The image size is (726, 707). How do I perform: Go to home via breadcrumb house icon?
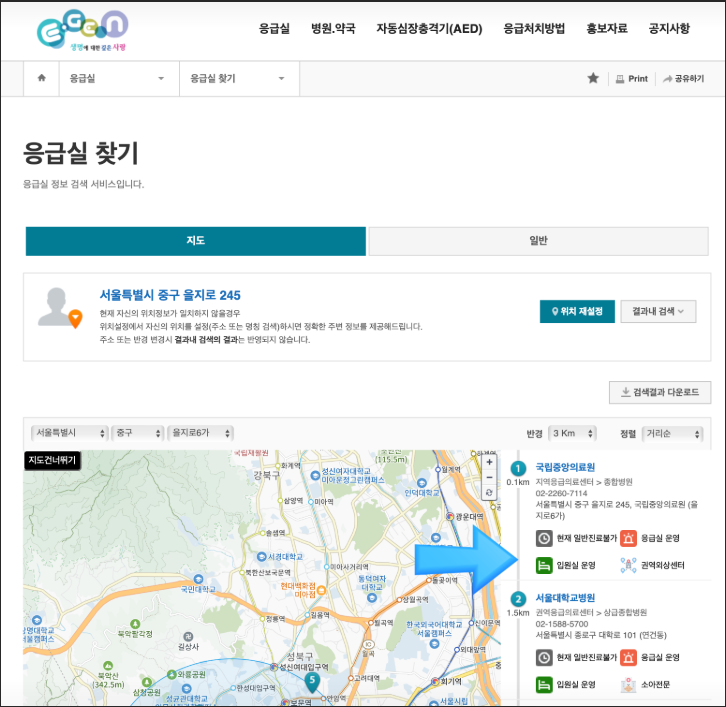[41, 78]
